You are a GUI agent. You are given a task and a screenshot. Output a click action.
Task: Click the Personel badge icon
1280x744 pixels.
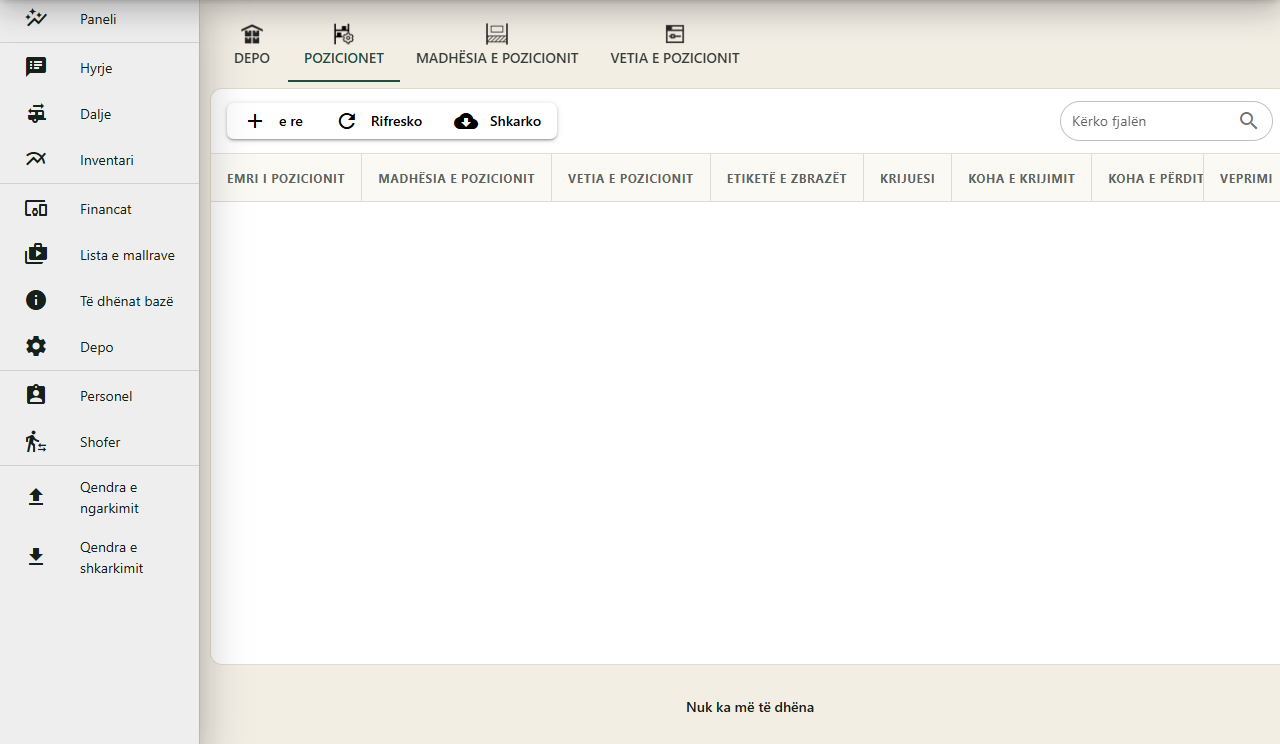pyautogui.click(x=36, y=395)
